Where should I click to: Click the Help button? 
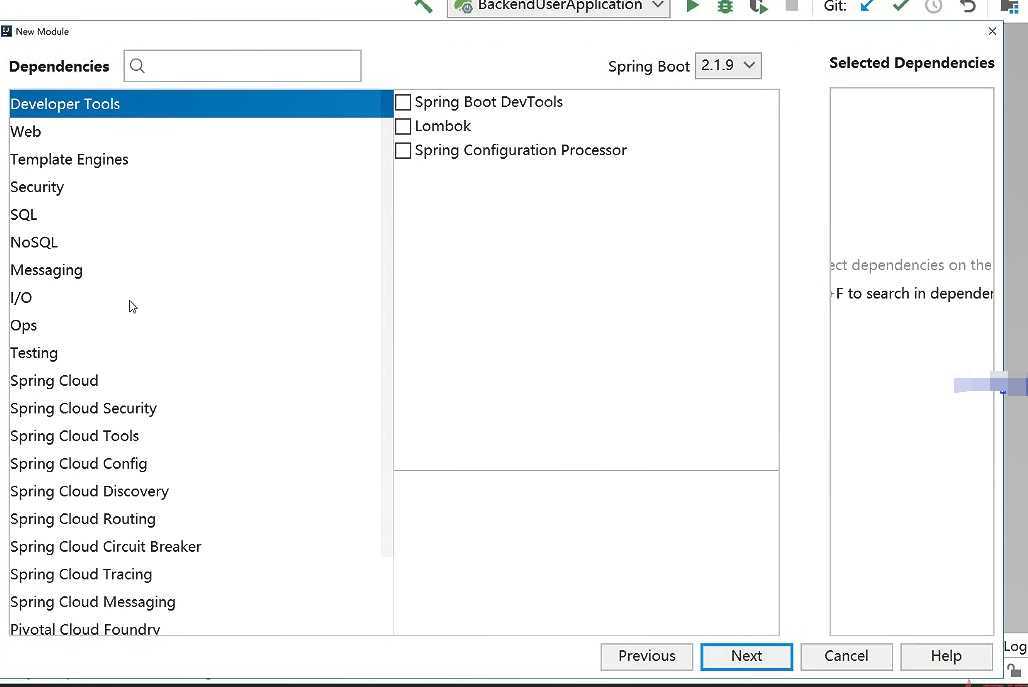click(946, 656)
